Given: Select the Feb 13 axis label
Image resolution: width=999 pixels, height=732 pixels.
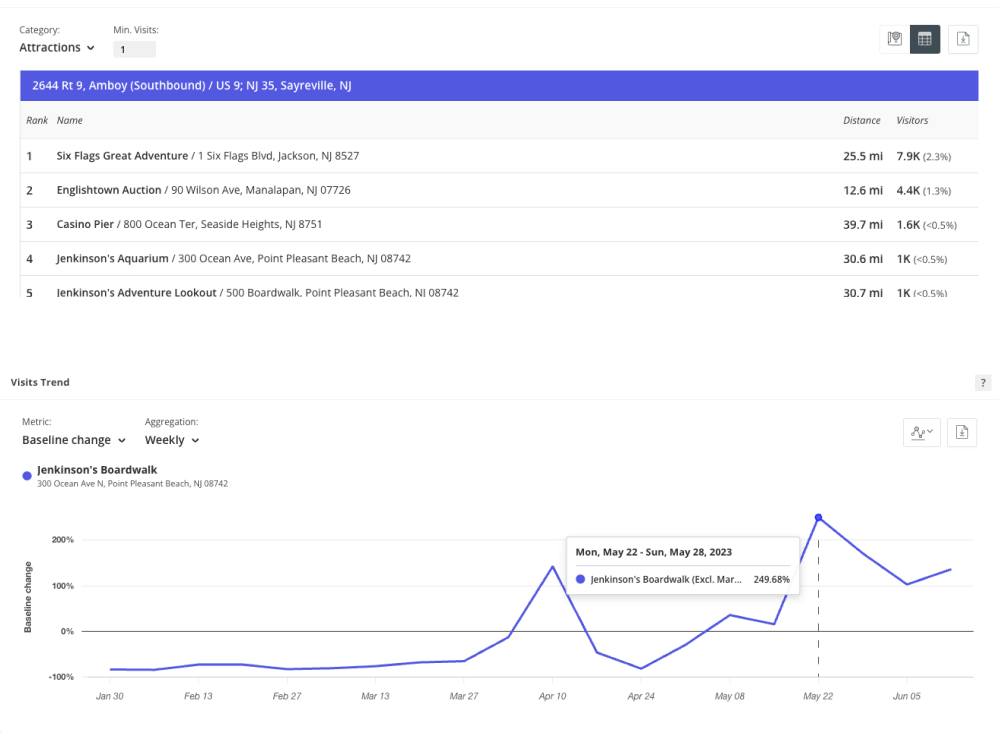Looking at the screenshot, I should pos(198,696).
